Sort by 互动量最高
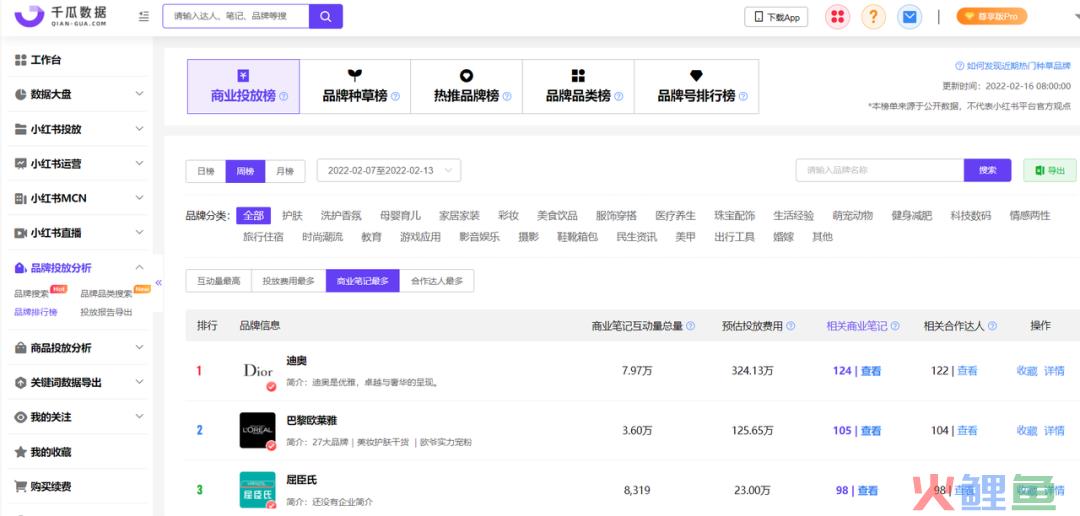This screenshot has height=516, width=1080. [x=218, y=281]
